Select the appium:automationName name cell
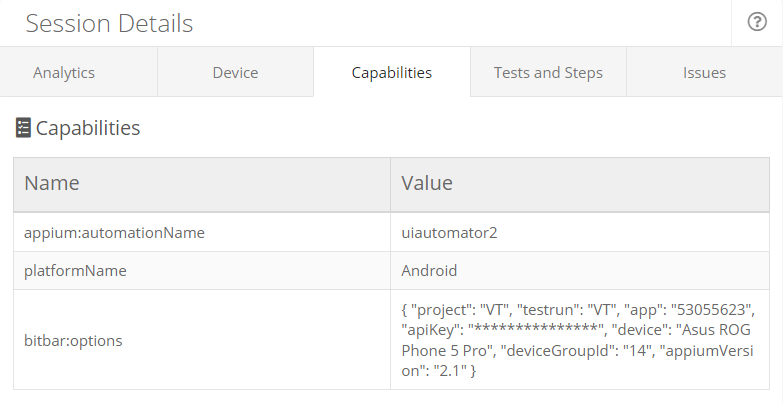This screenshot has height=404, width=783. (x=114, y=232)
